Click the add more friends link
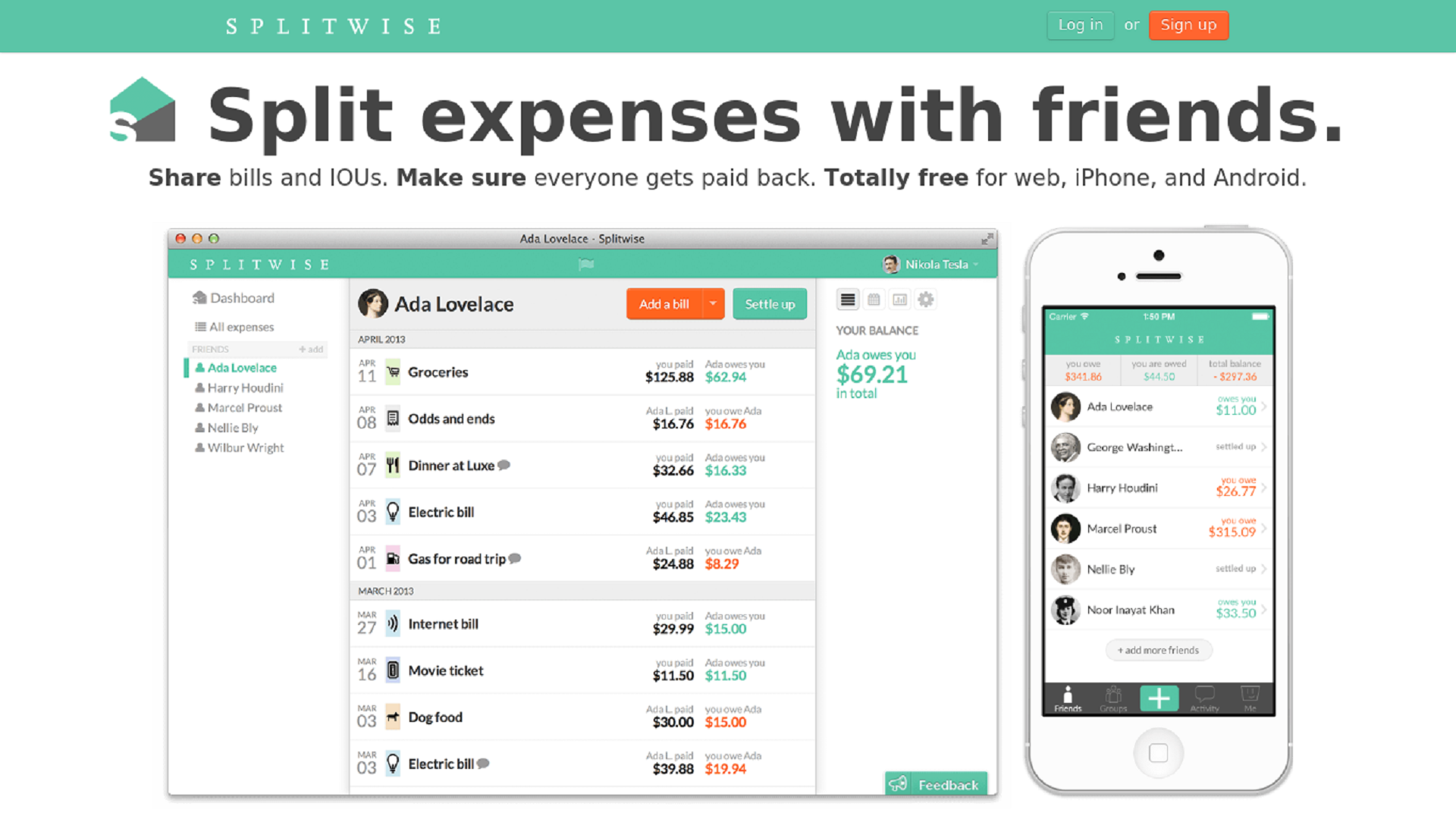Screen dimensions: 1456x819 pos(1159,651)
